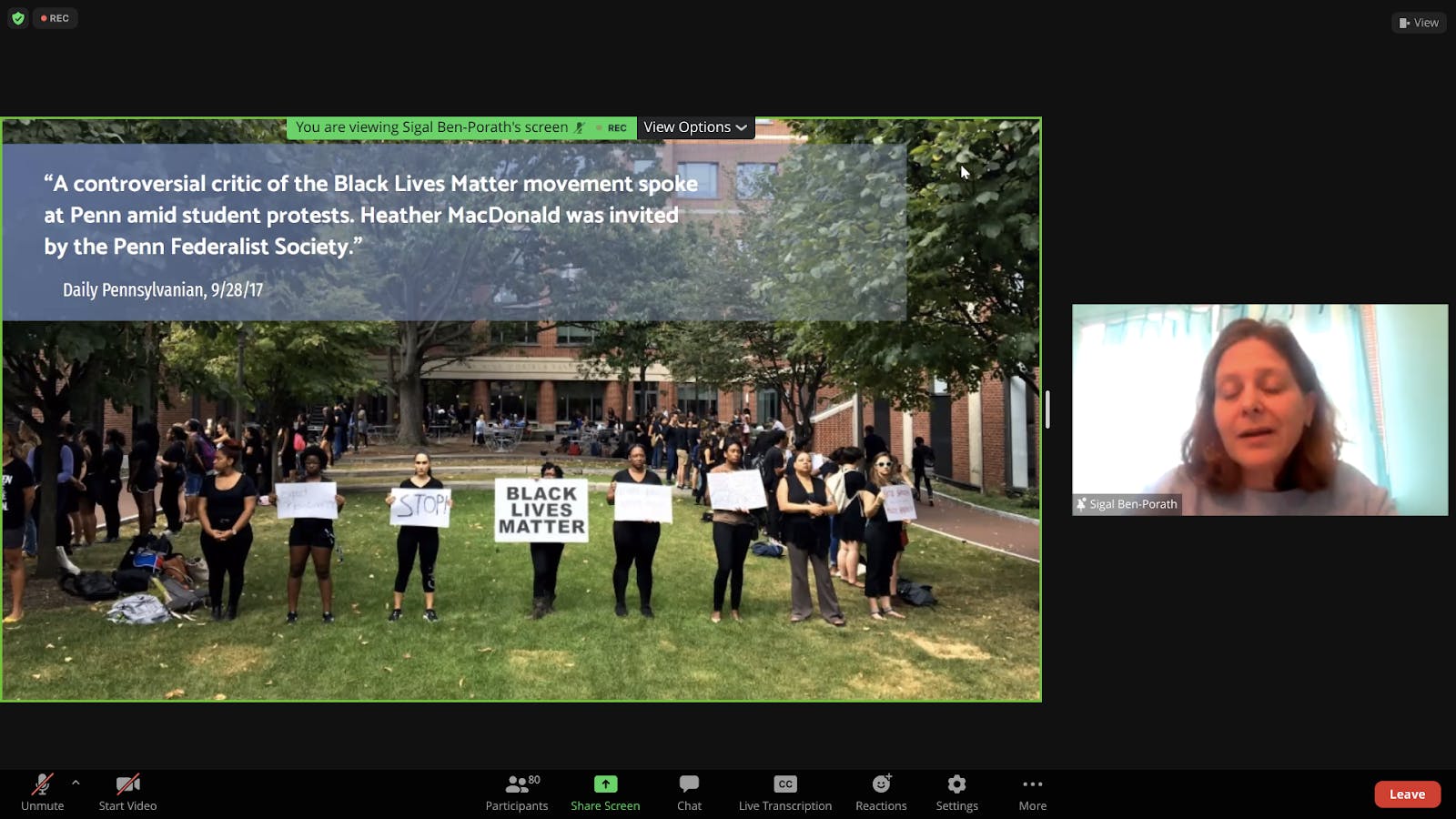This screenshot has width=1456, height=819.
Task: Start the video camera
Action: point(127,792)
